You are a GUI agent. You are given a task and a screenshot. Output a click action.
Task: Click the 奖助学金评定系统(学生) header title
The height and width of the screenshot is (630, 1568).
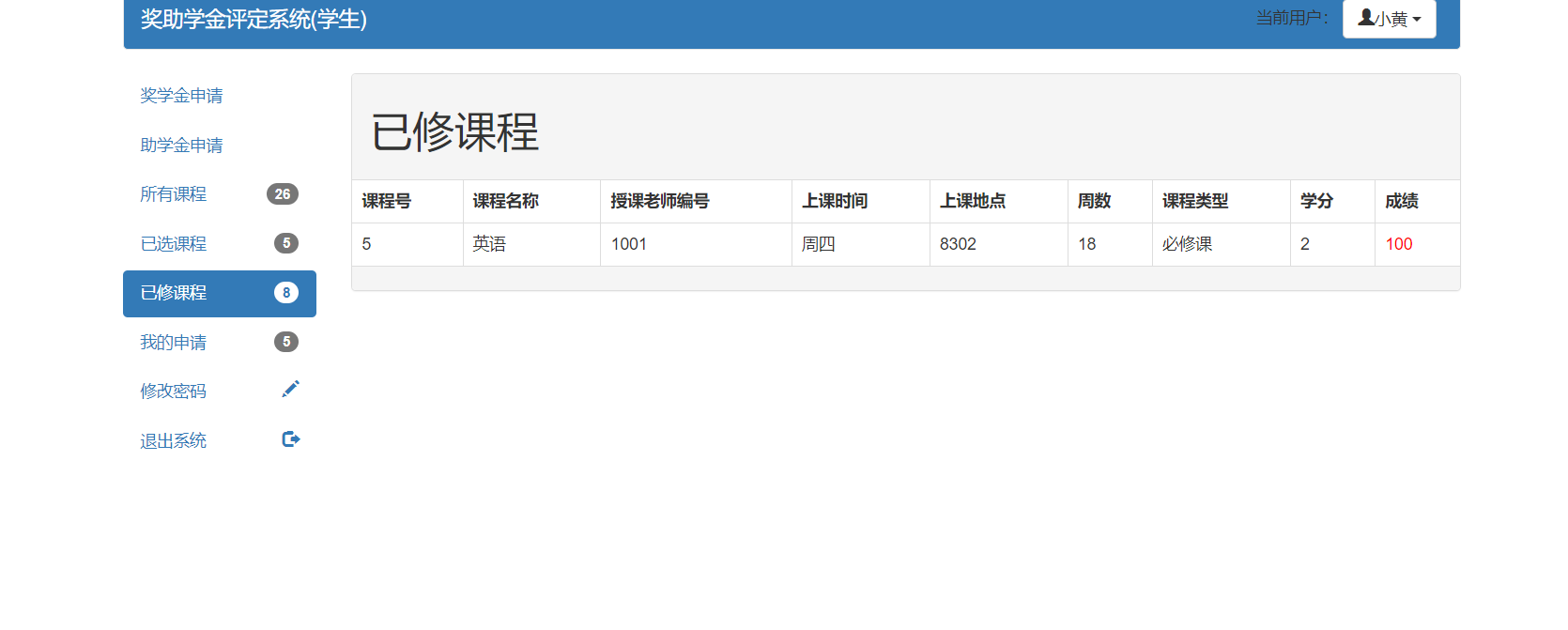coord(254,19)
